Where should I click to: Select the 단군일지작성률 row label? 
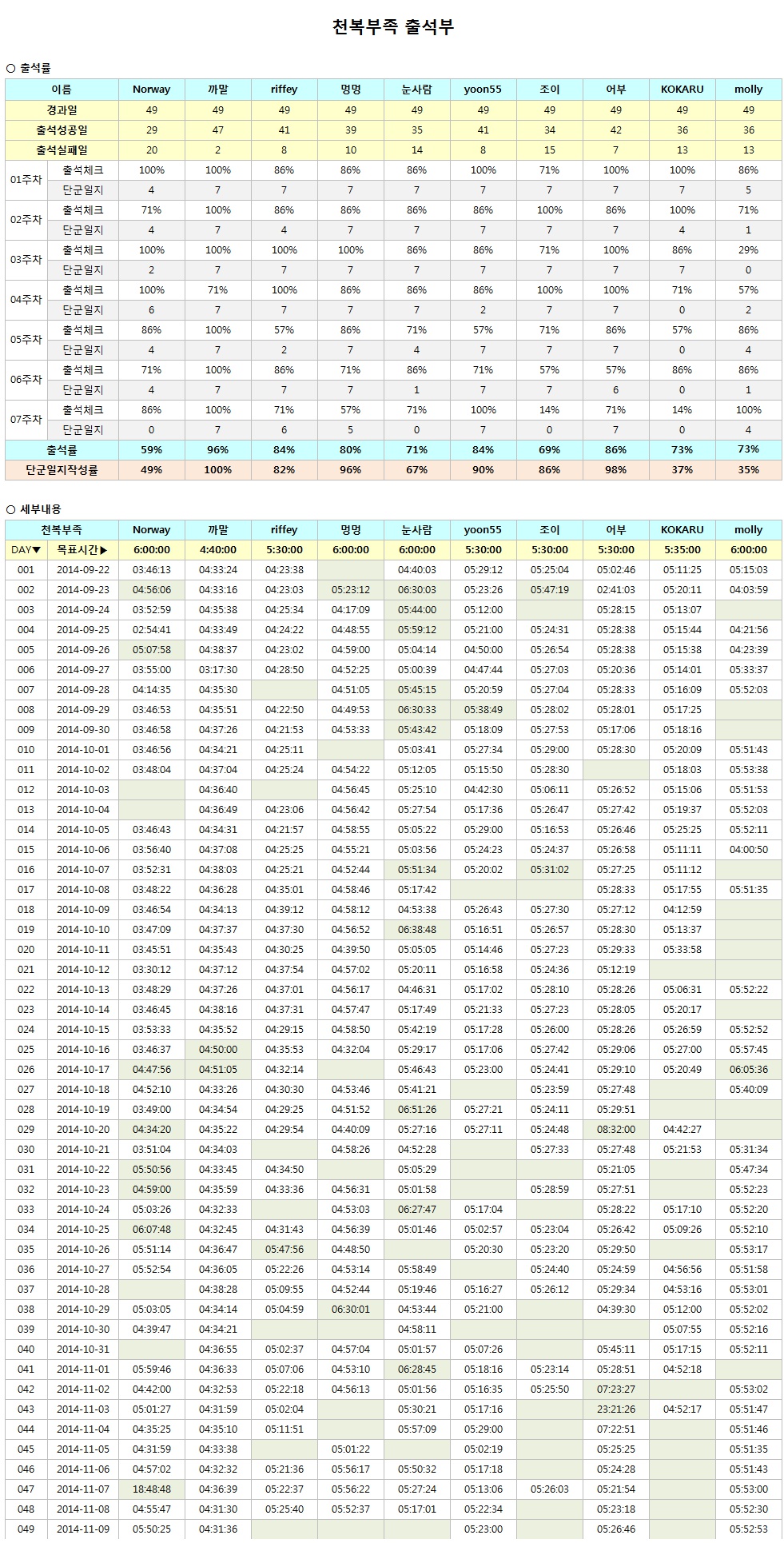[x=62, y=470]
